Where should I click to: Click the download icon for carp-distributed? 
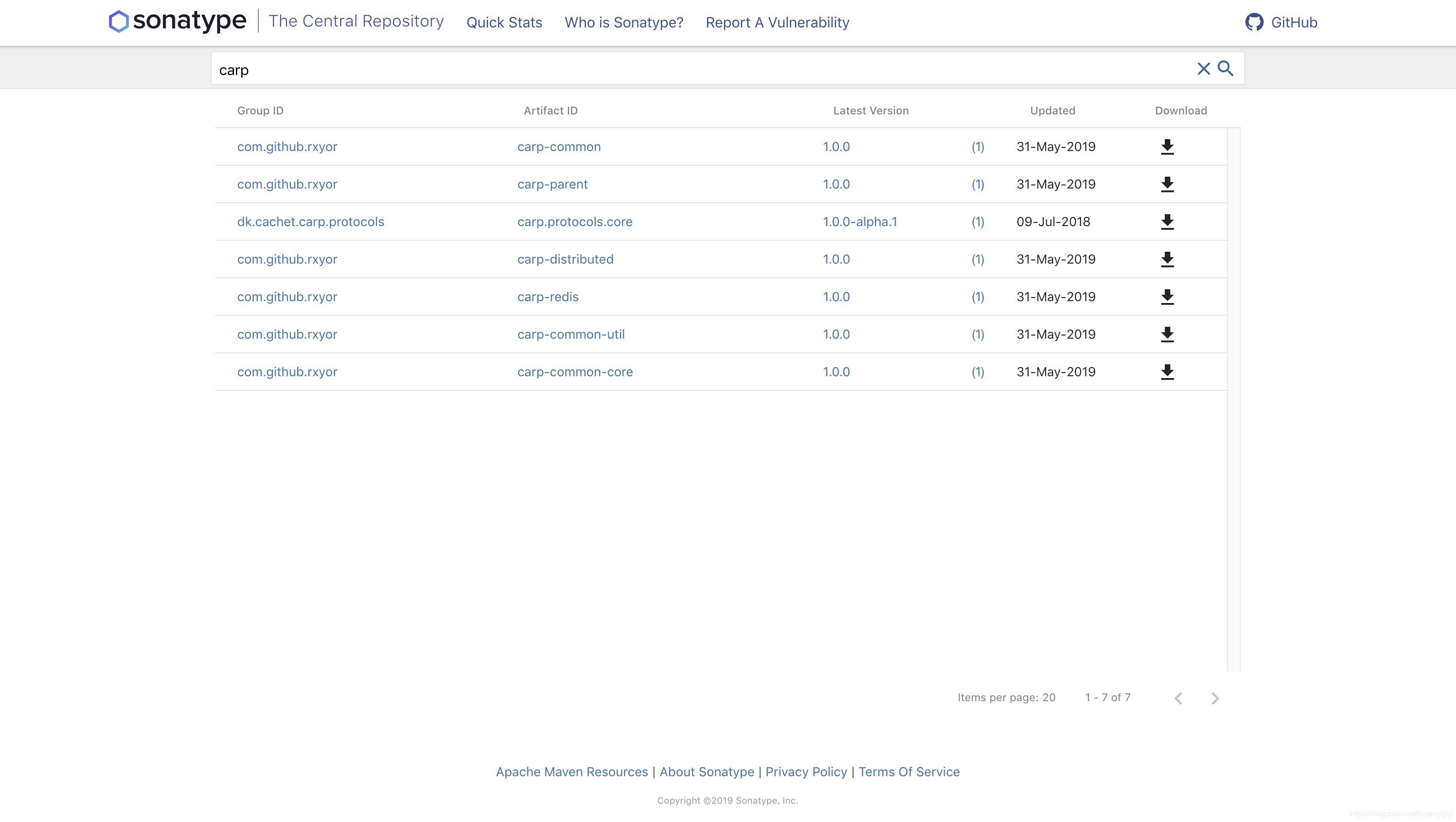[x=1166, y=259]
